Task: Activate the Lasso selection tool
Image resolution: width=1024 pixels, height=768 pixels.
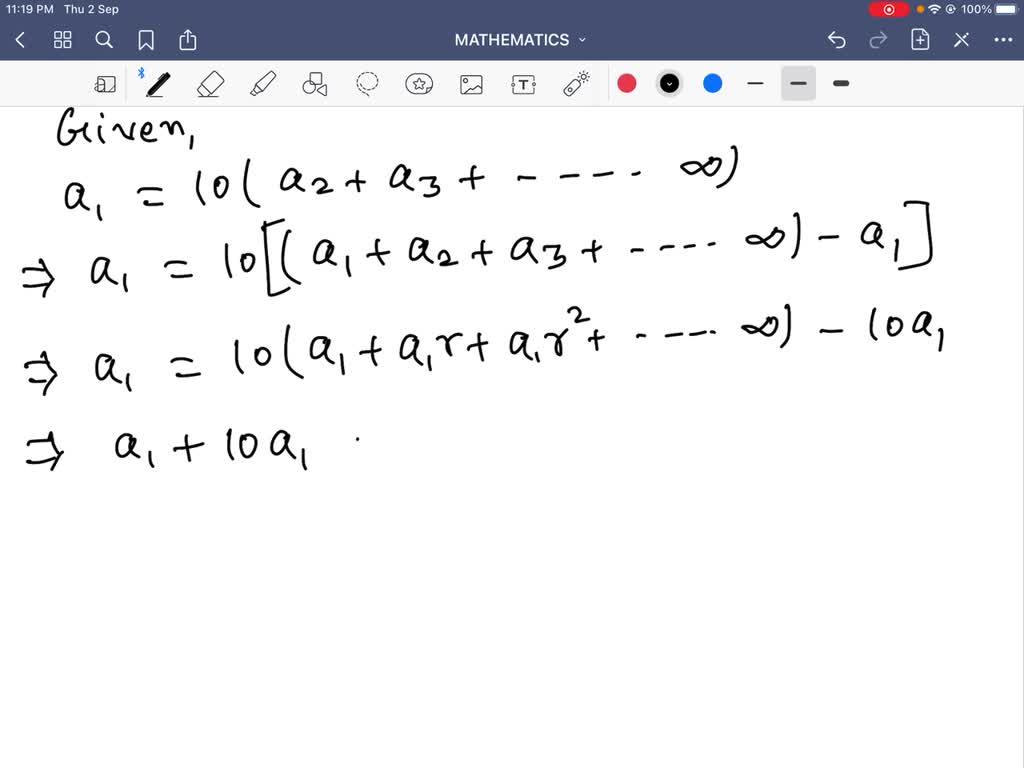Action: point(367,83)
